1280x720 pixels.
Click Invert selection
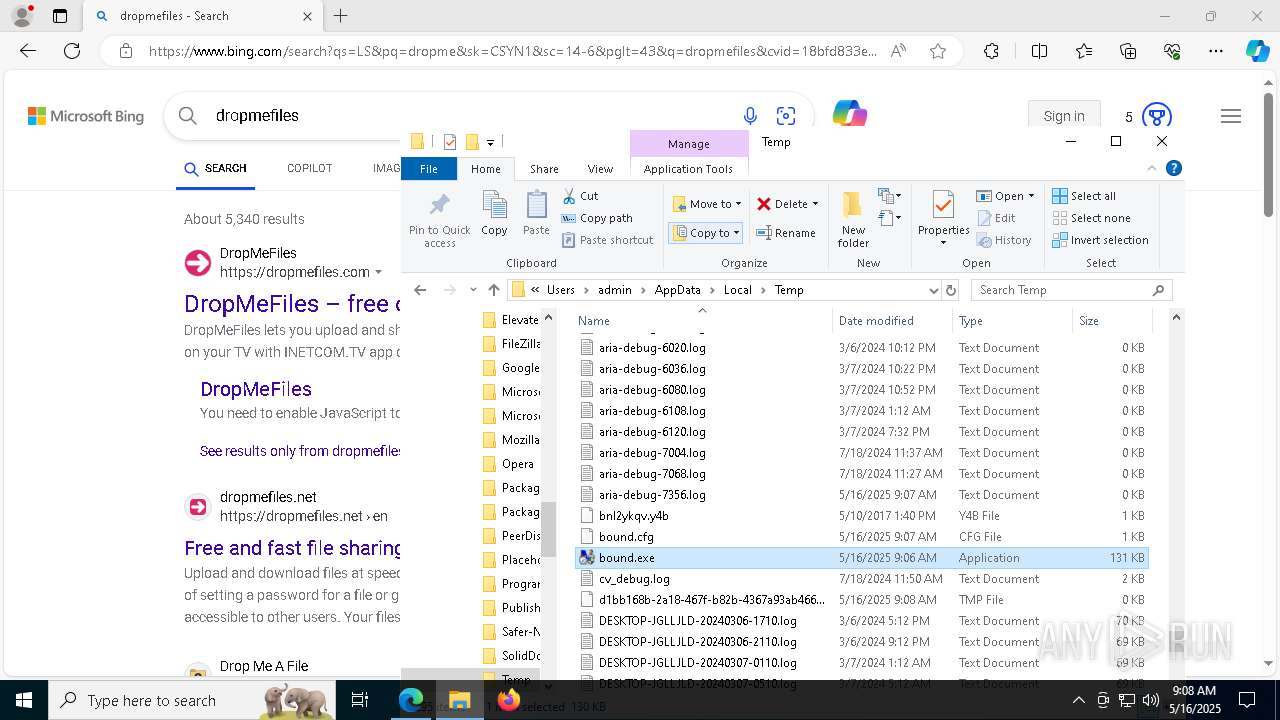[x=1100, y=240]
